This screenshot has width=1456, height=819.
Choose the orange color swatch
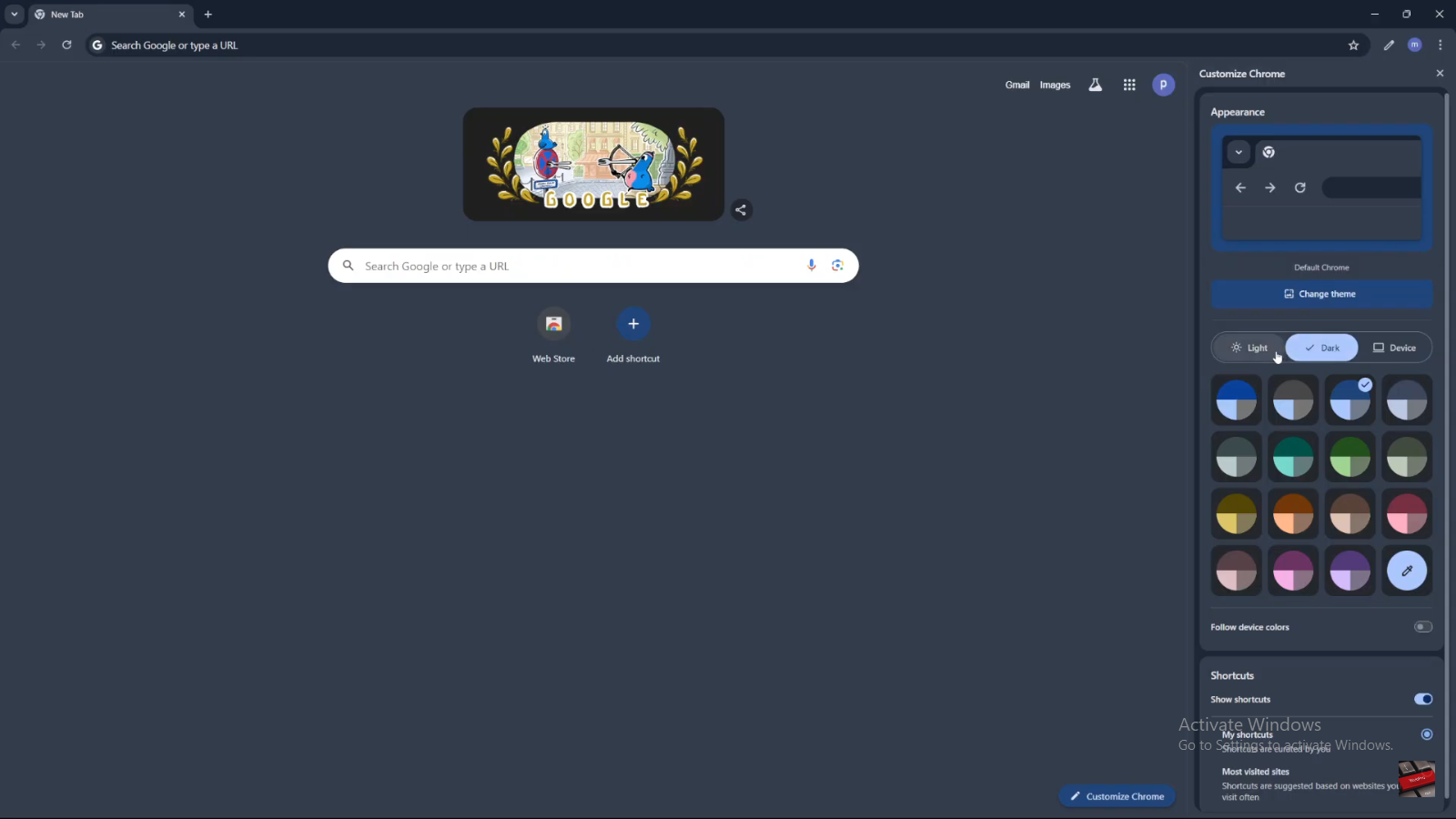[1293, 513]
